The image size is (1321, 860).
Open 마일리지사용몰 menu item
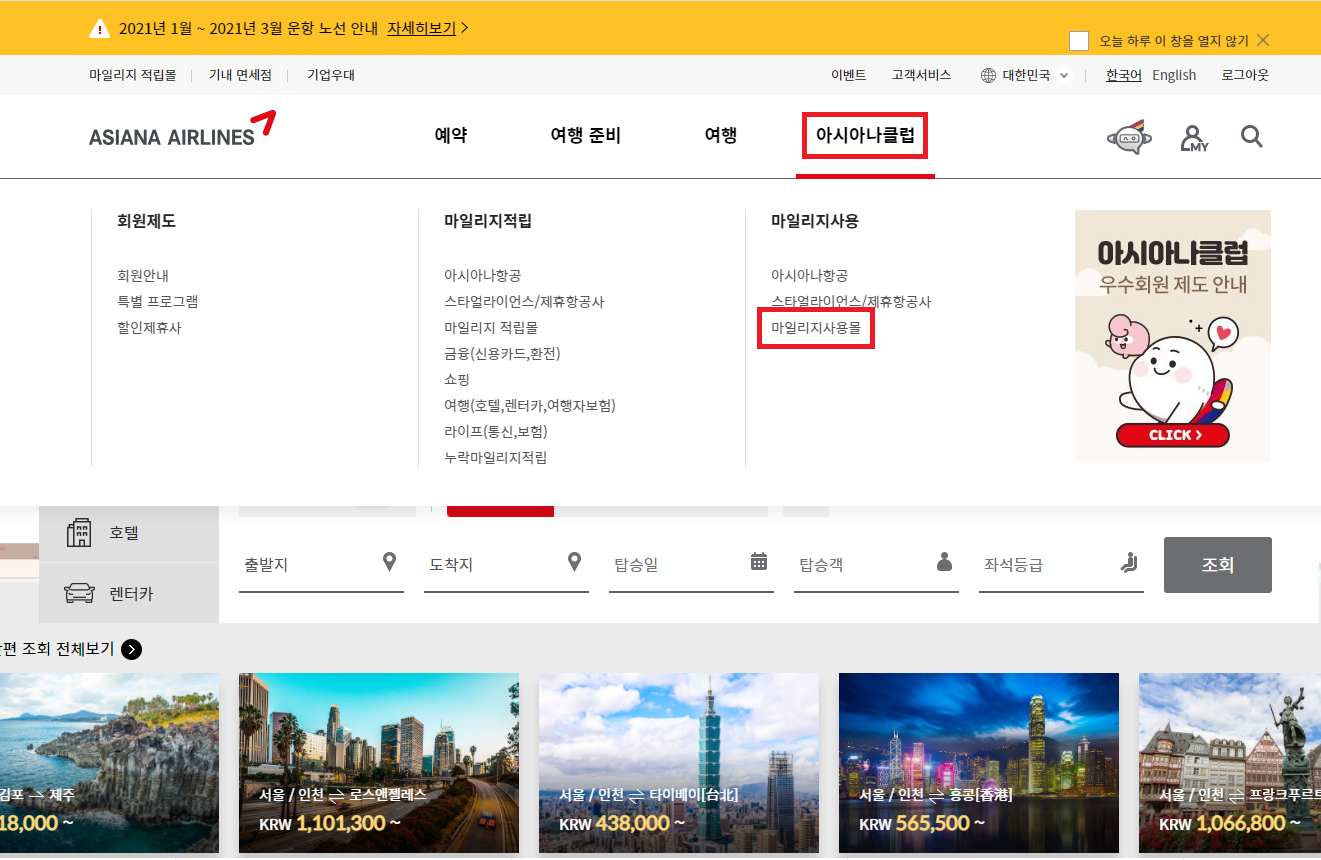click(x=816, y=328)
